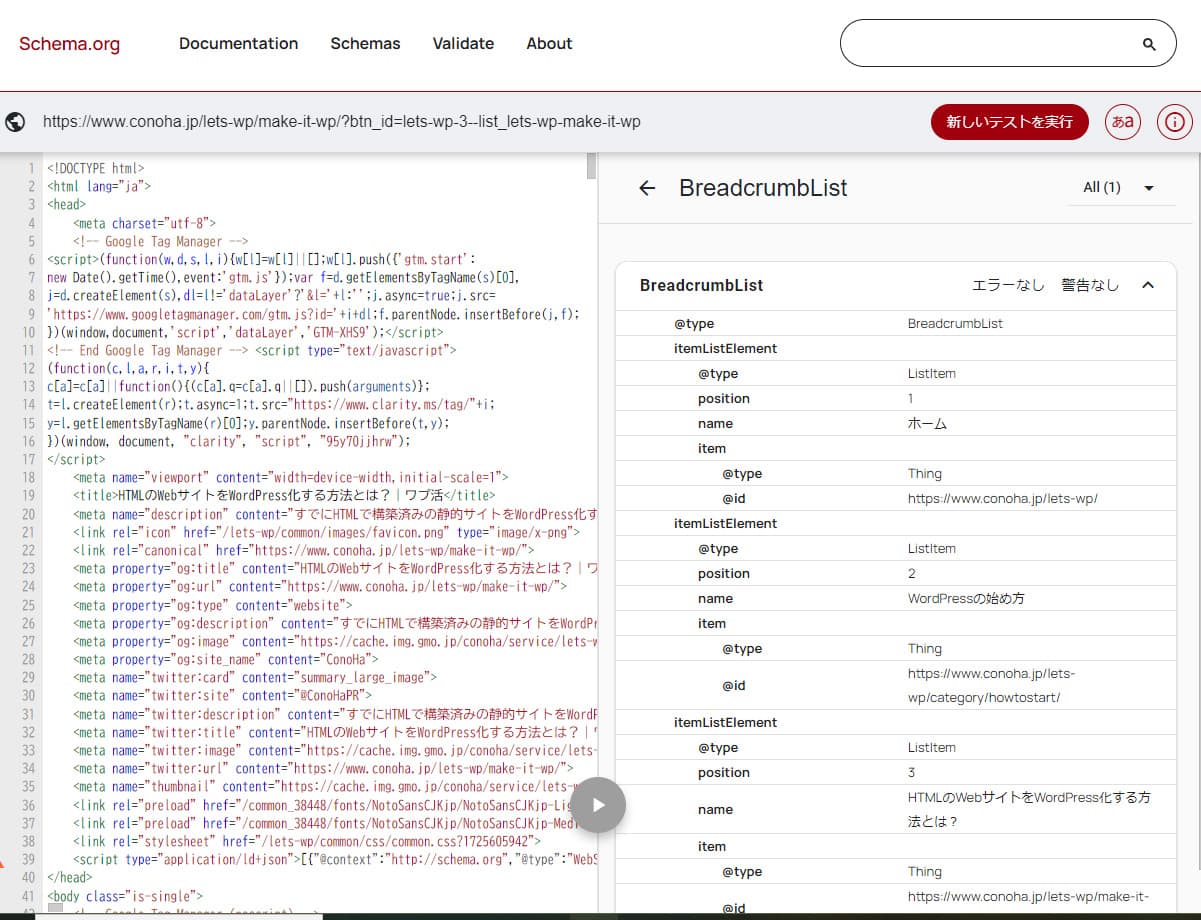This screenshot has height=920, width=1201.
Task: Click the 警告なし status text
Action: pos(1091,285)
